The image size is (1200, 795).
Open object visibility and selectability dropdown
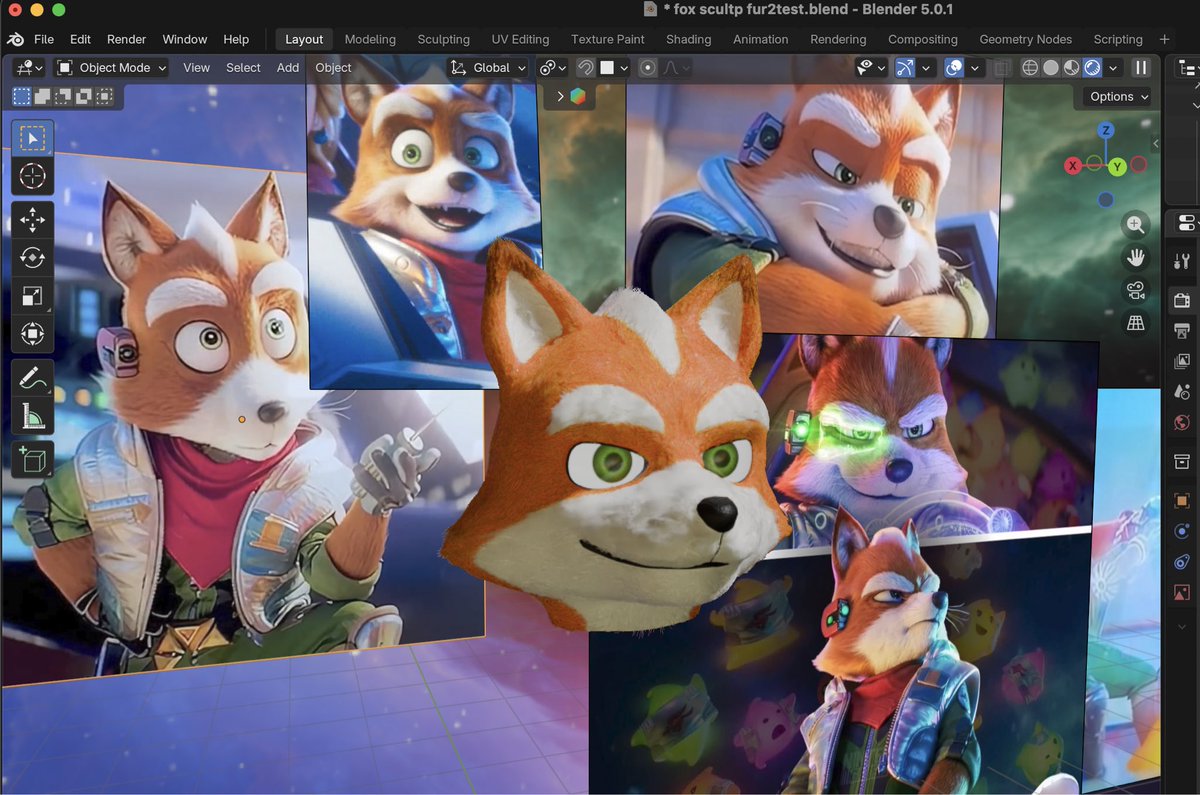(871, 68)
